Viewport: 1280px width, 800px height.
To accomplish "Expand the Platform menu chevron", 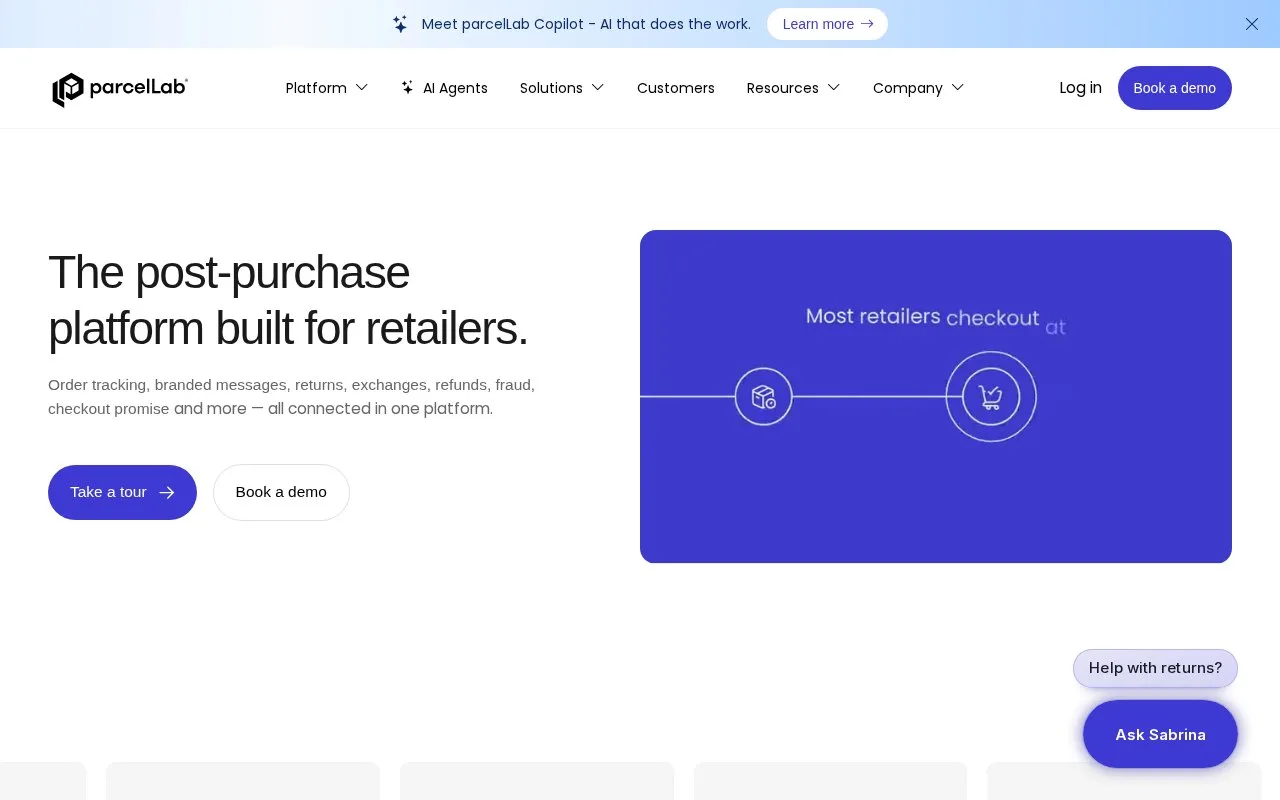I will (362, 88).
